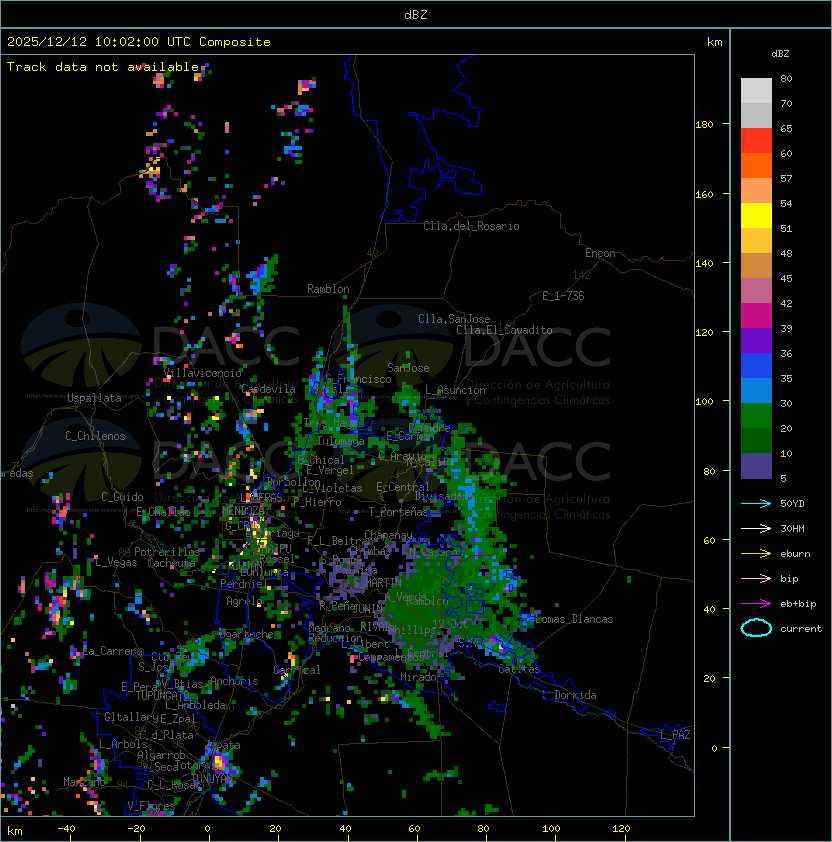Click the 'Villavicencio' map label

click(202, 373)
